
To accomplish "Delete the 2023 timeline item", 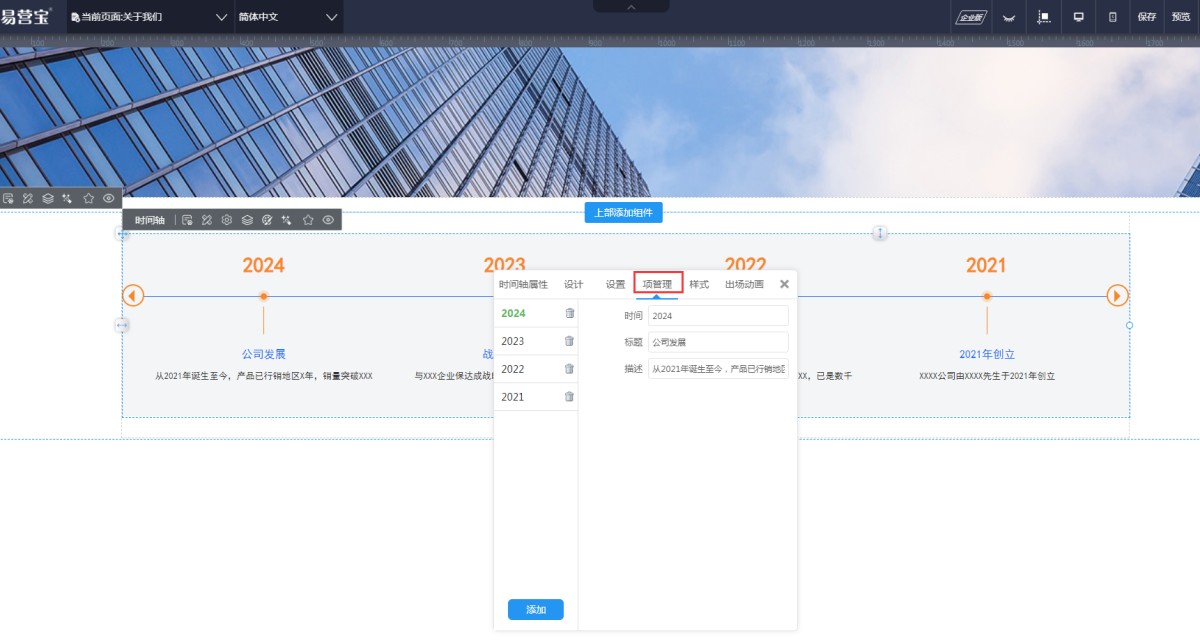I will [569, 341].
